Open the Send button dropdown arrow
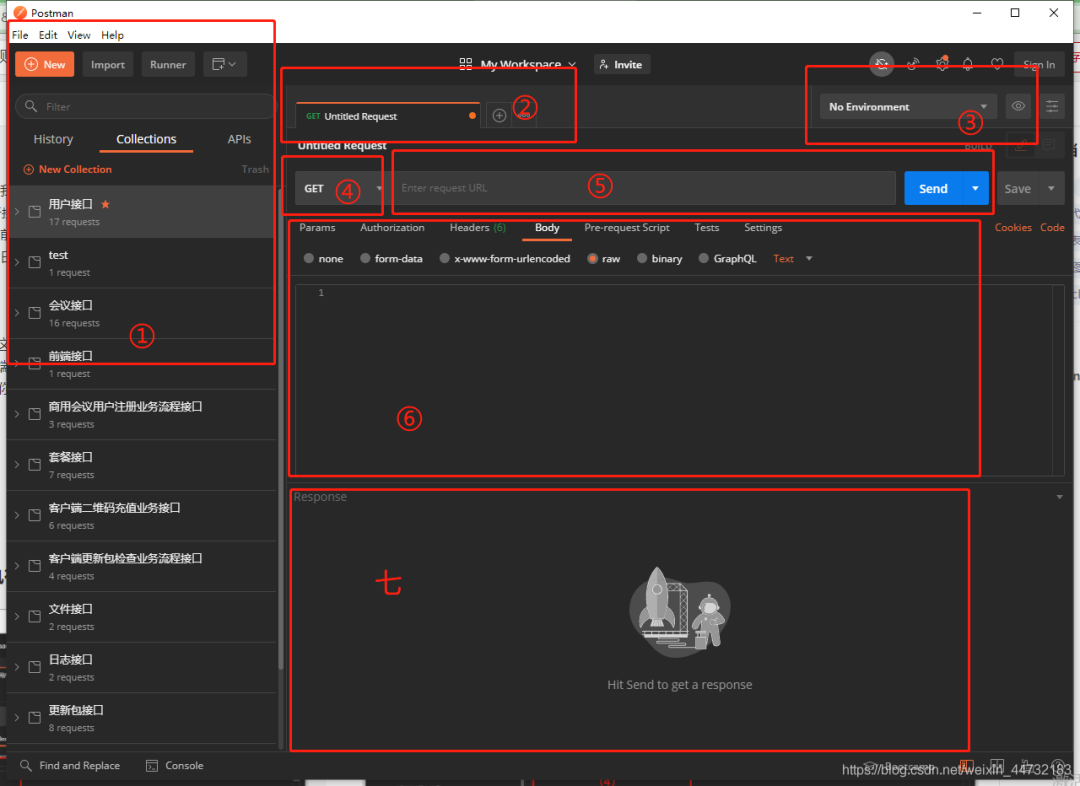The height and width of the screenshot is (786, 1080). 975,188
